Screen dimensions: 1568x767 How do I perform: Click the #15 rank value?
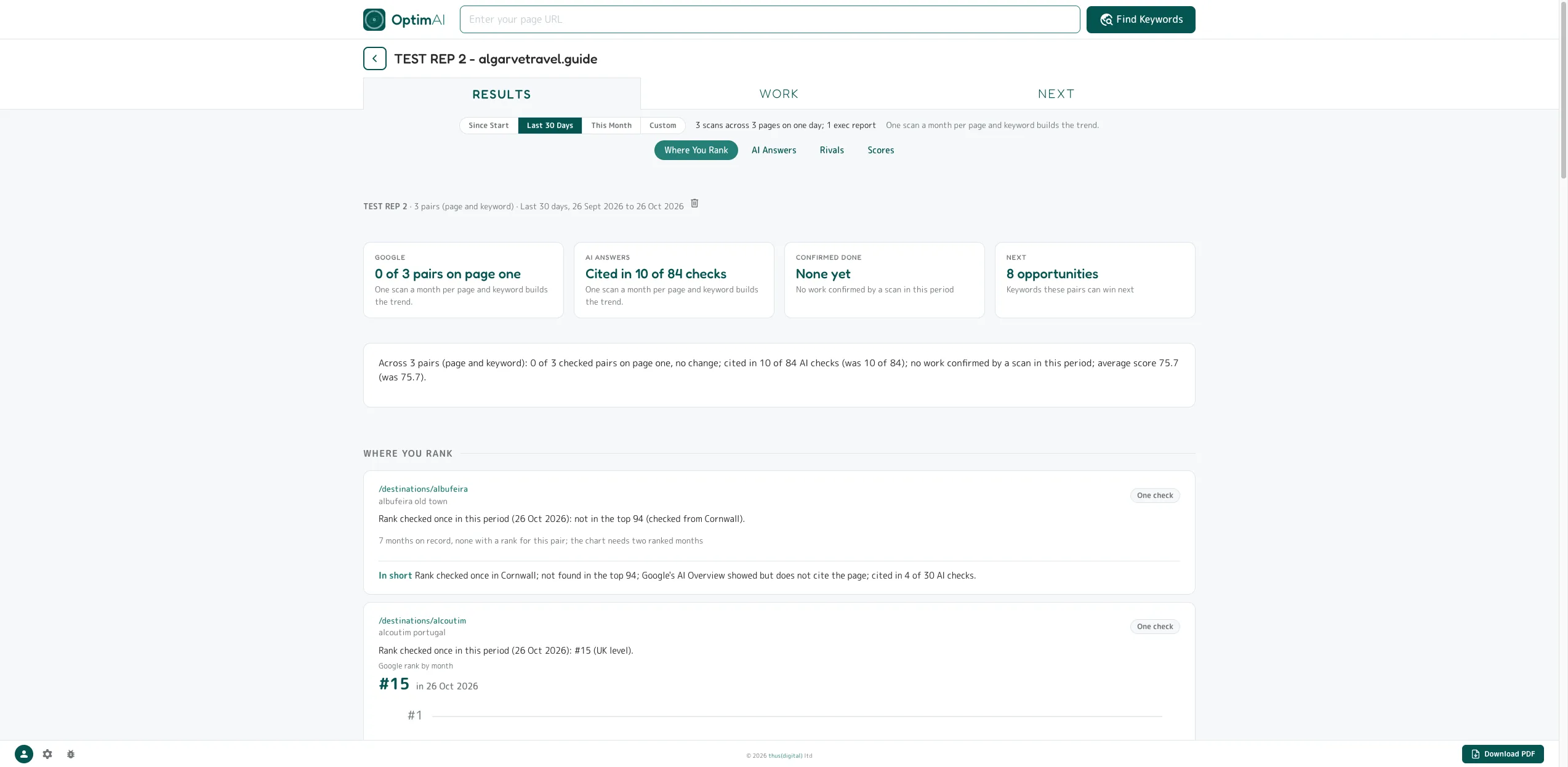[394, 685]
